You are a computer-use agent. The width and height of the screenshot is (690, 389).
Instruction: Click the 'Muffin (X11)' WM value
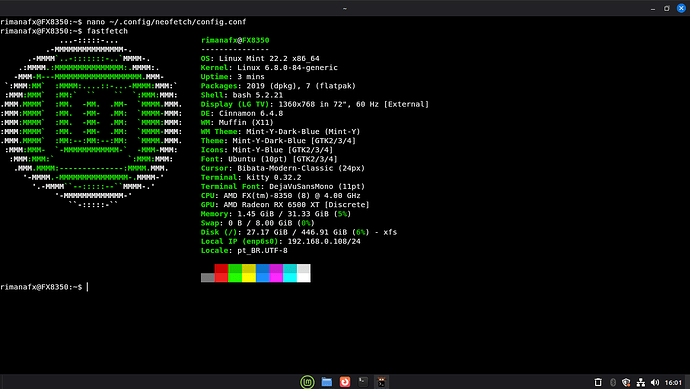point(246,123)
